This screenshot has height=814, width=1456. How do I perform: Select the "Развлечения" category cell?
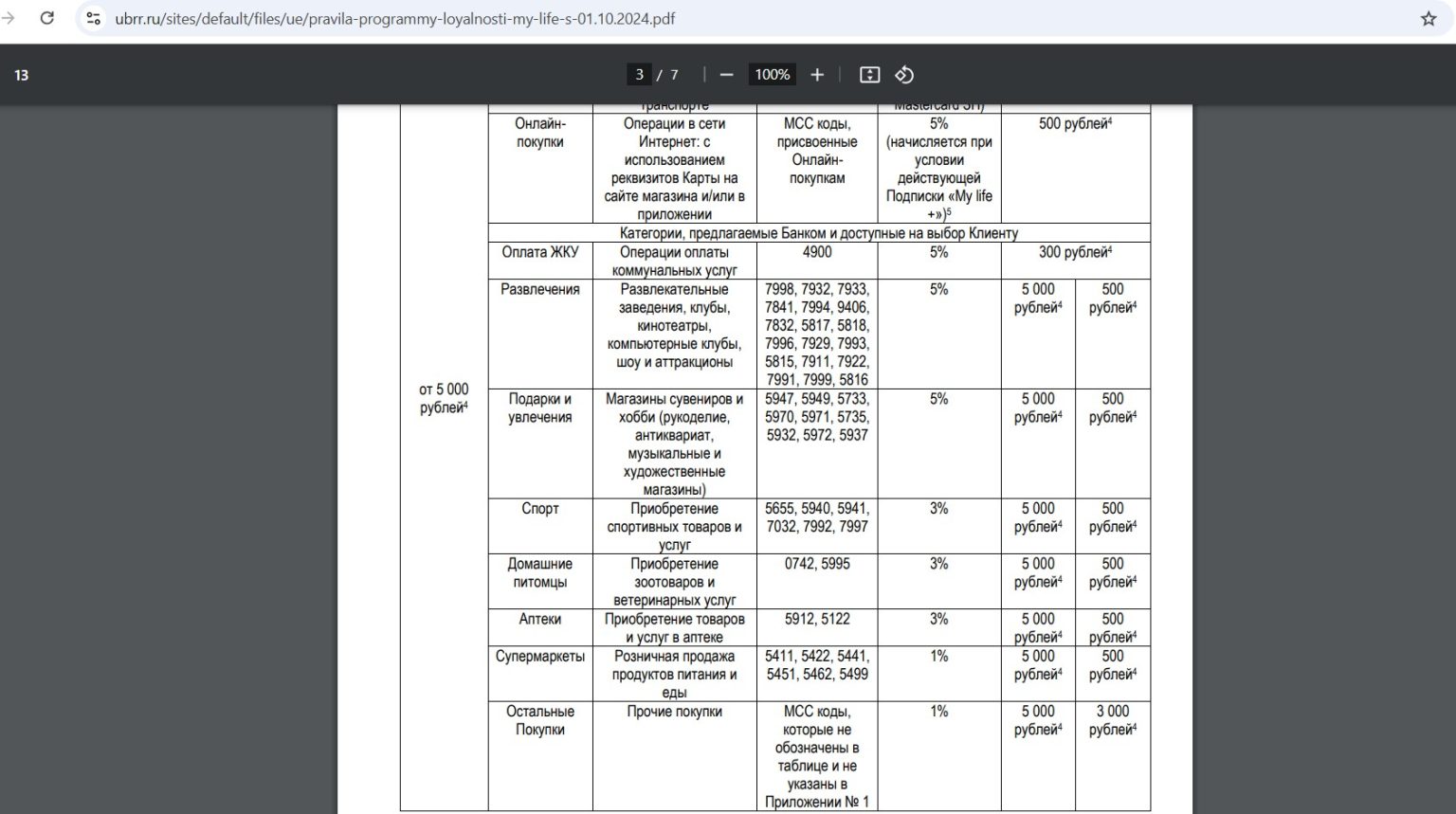tap(539, 289)
